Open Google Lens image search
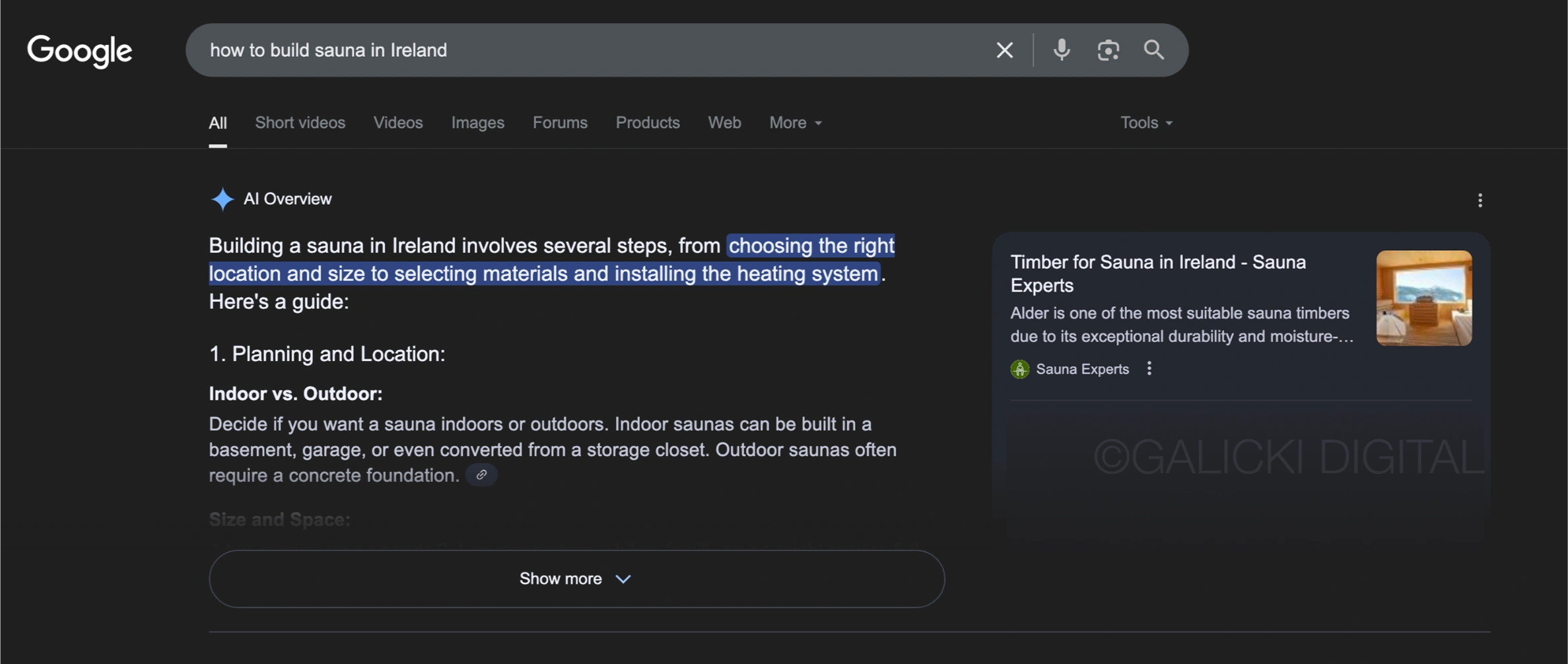 [x=1108, y=50]
